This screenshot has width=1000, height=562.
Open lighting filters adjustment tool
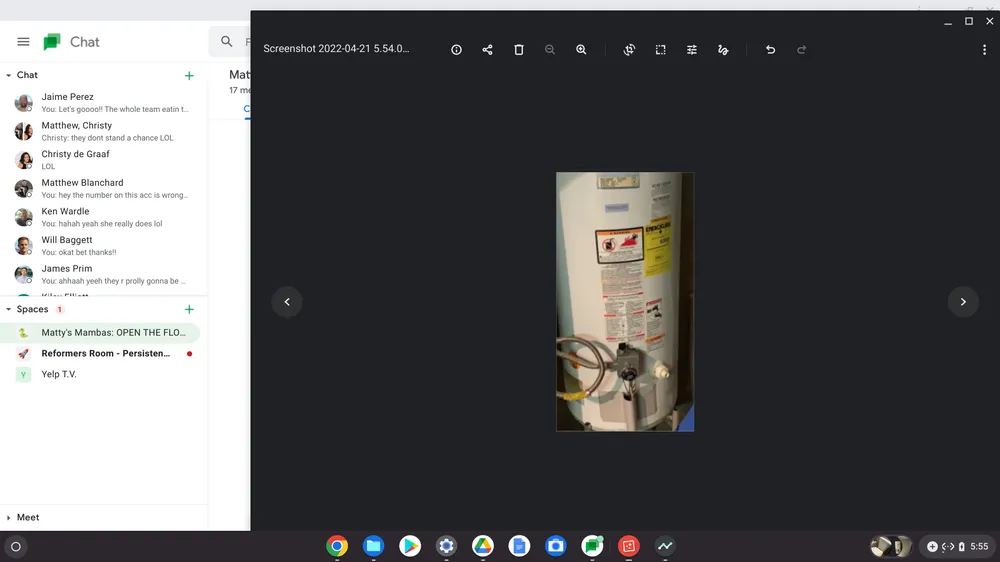691,50
